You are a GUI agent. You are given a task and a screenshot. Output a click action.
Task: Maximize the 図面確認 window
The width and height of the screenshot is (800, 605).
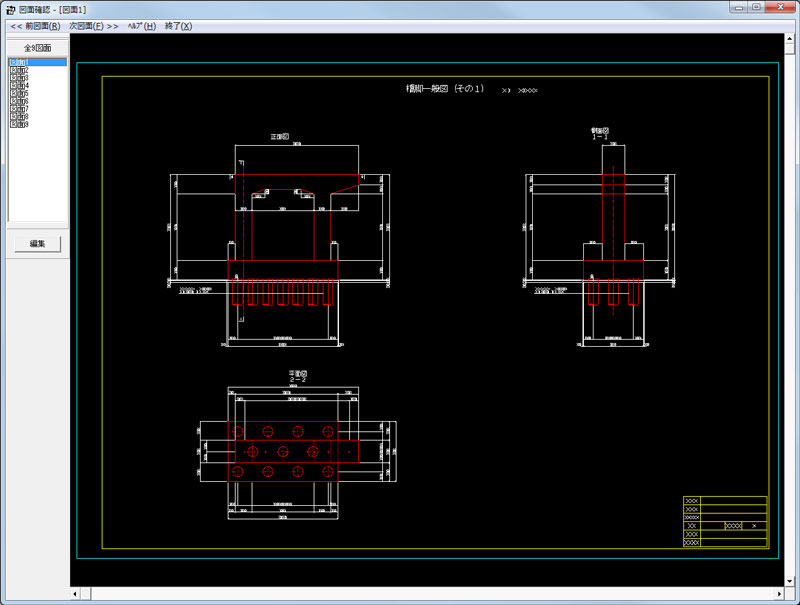coord(756,7)
